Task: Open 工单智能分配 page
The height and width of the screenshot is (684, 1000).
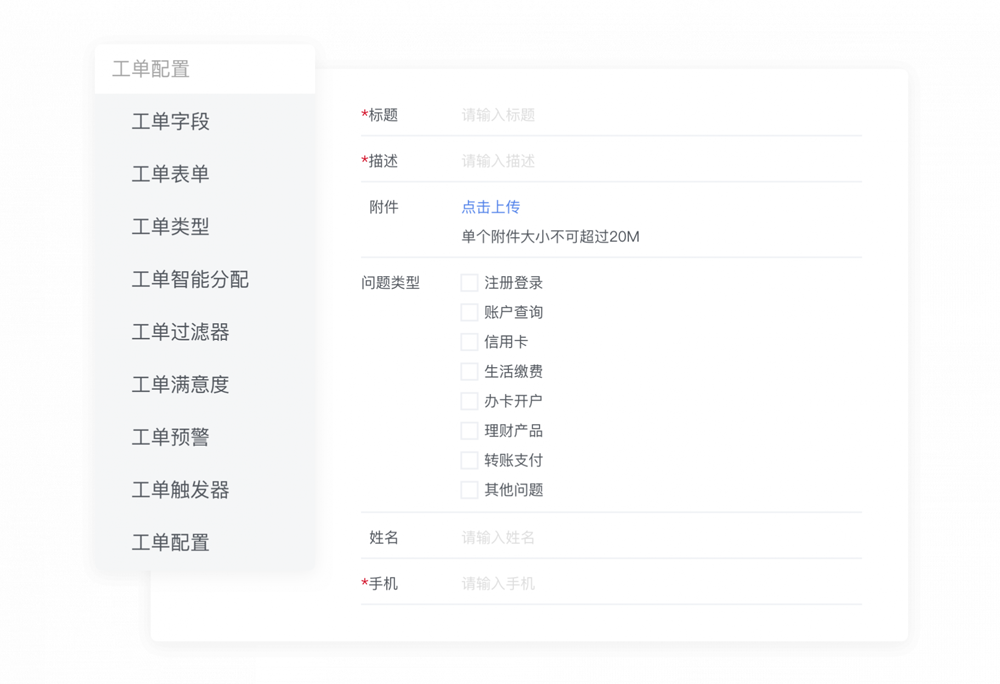Action: [x=190, y=279]
